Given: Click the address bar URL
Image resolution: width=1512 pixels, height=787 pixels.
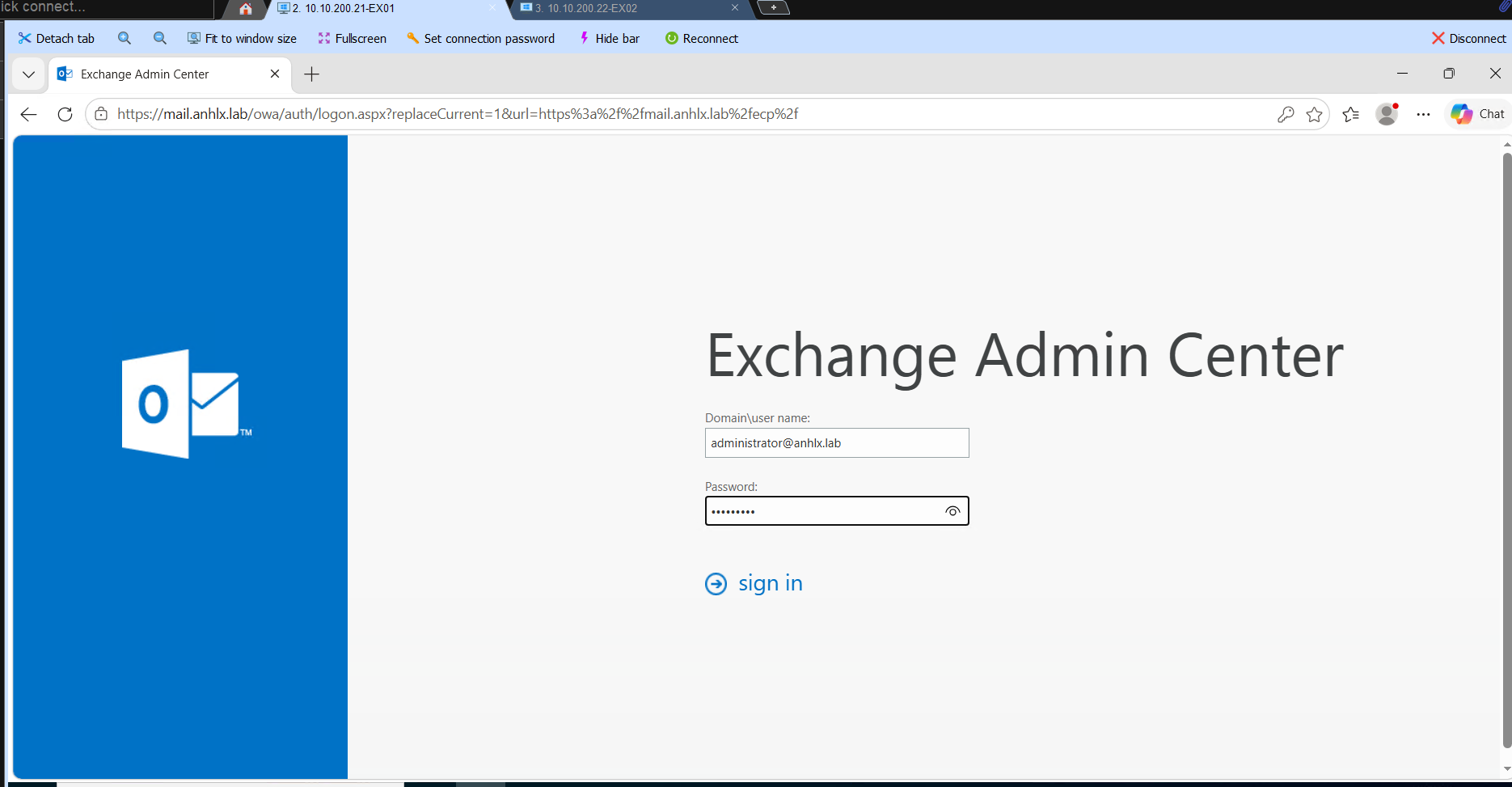Looking at the screenshot, I should tap(458, 114).
